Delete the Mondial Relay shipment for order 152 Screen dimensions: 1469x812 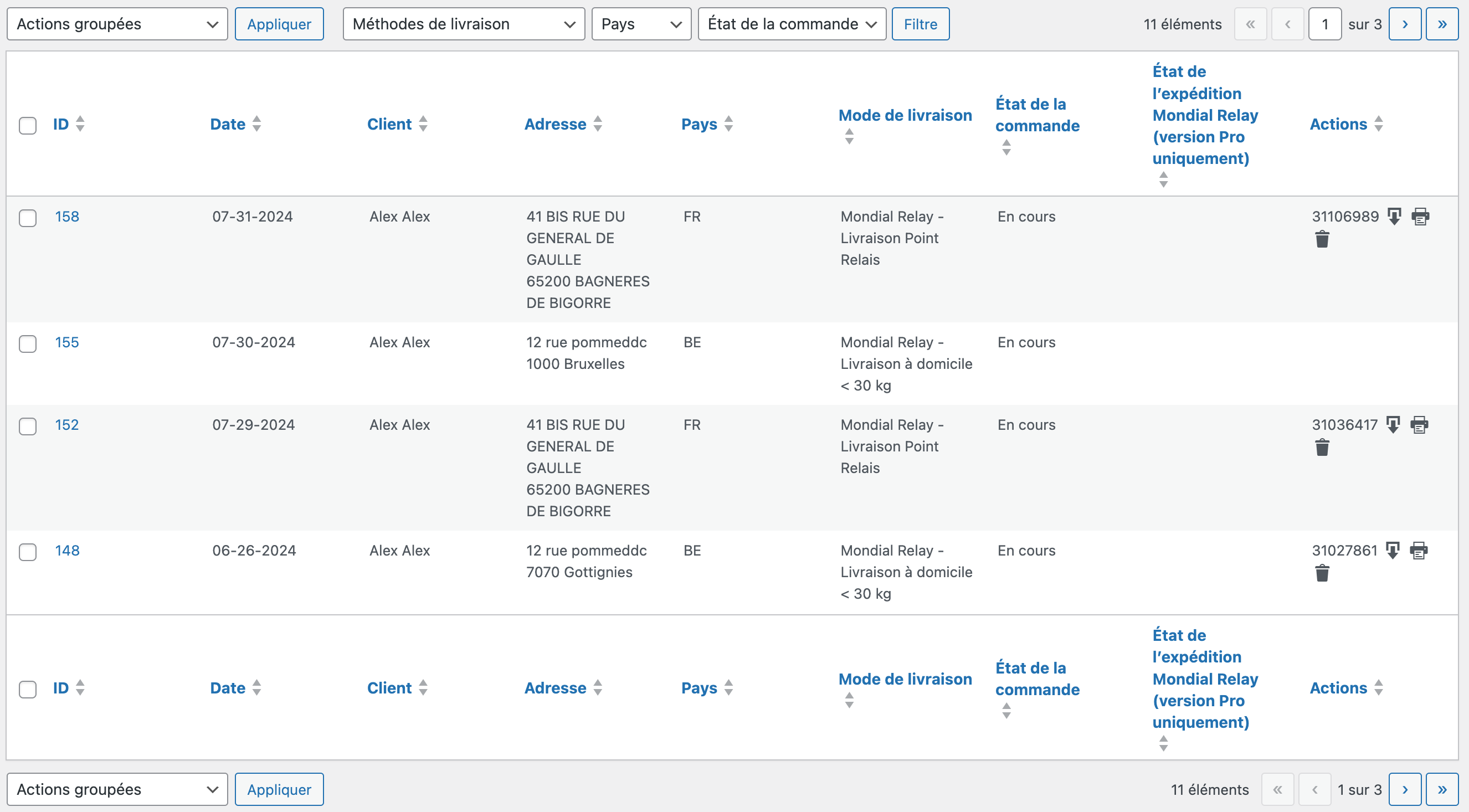[x=1322, y=448]
